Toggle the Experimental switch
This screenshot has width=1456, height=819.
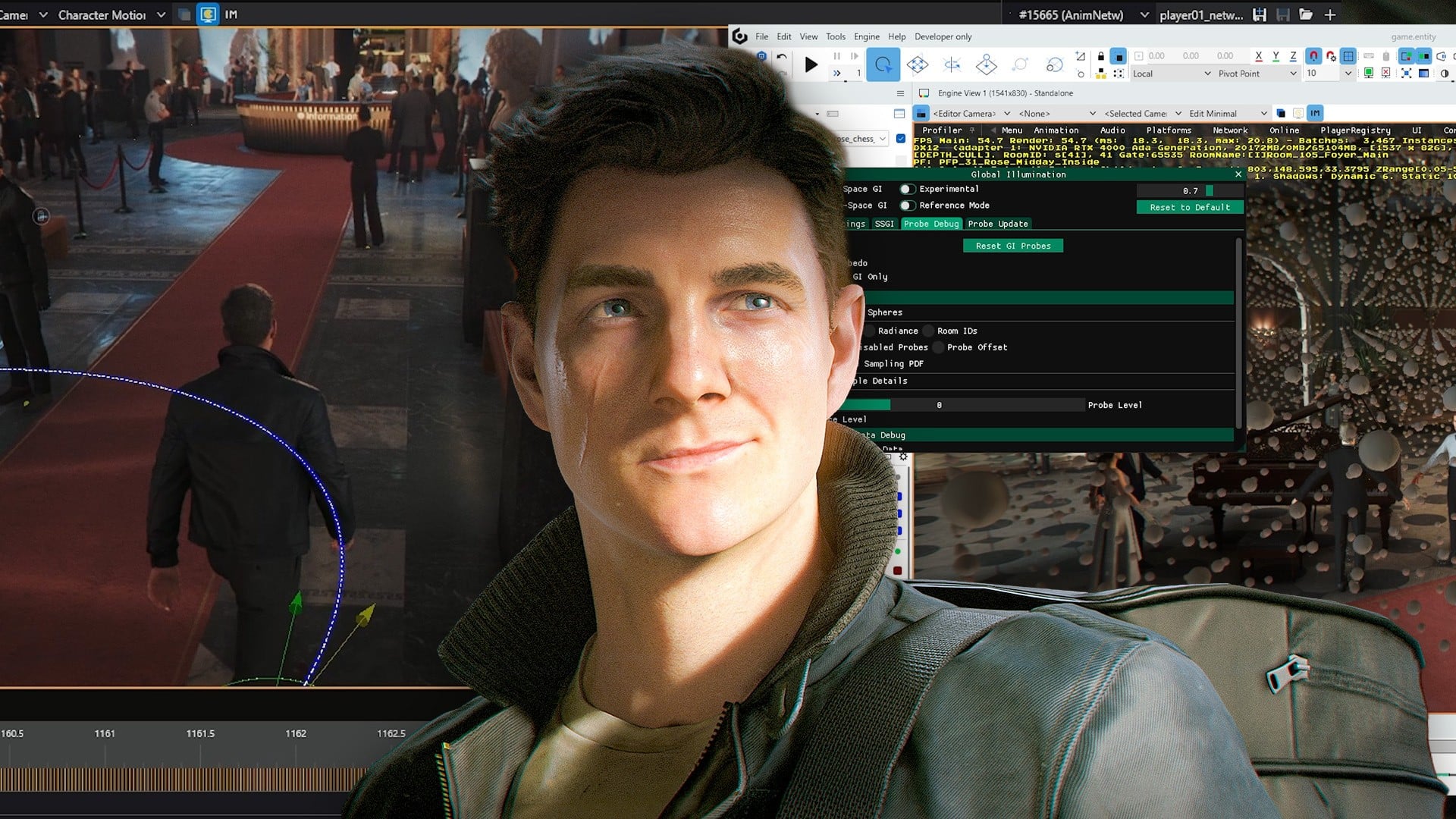(906, 189)
